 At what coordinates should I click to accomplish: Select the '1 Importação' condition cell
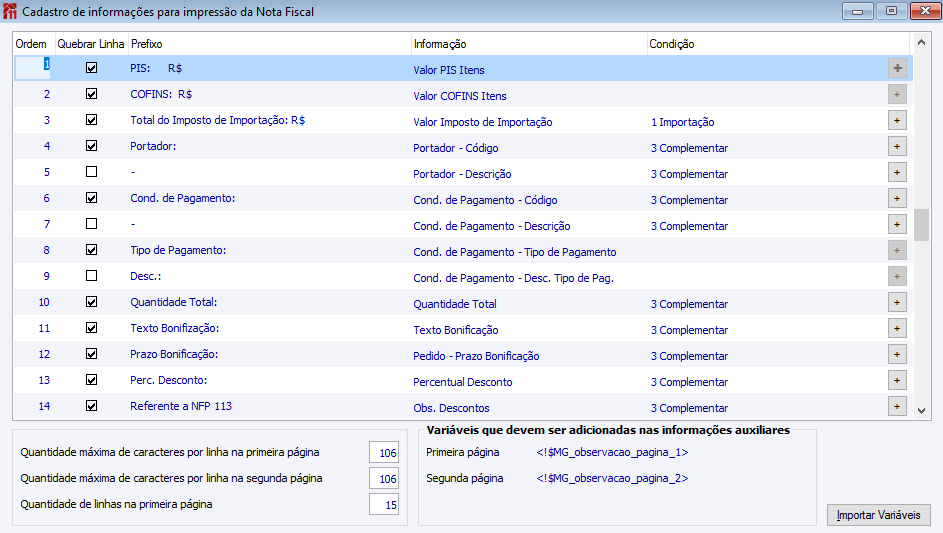[683, 122]
